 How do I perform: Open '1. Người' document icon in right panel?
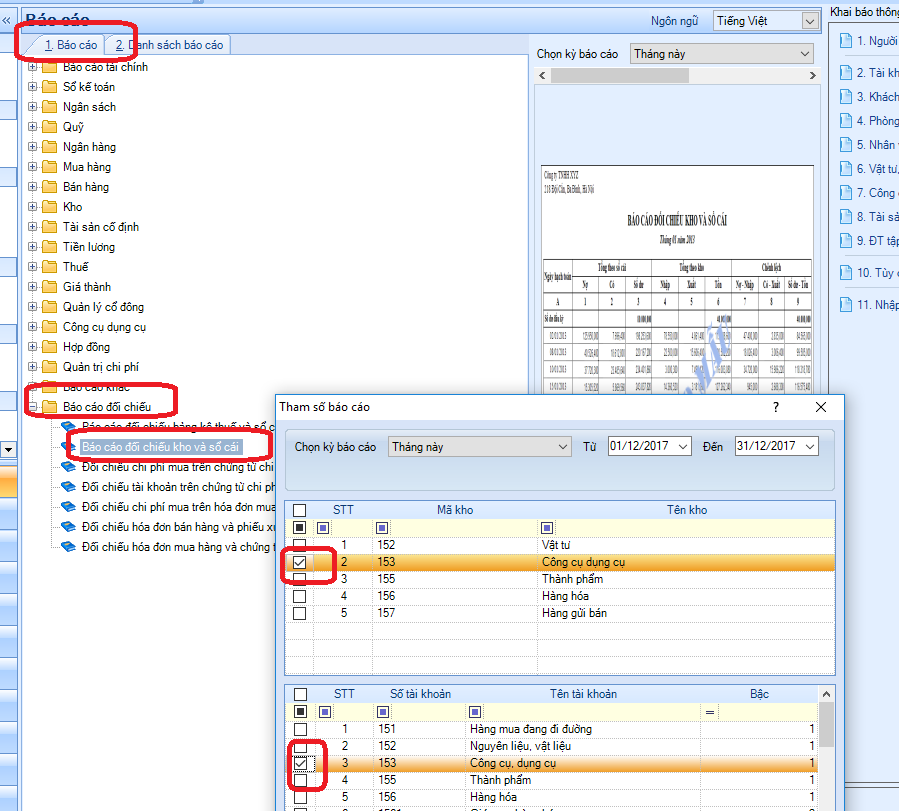coord(846,41)
